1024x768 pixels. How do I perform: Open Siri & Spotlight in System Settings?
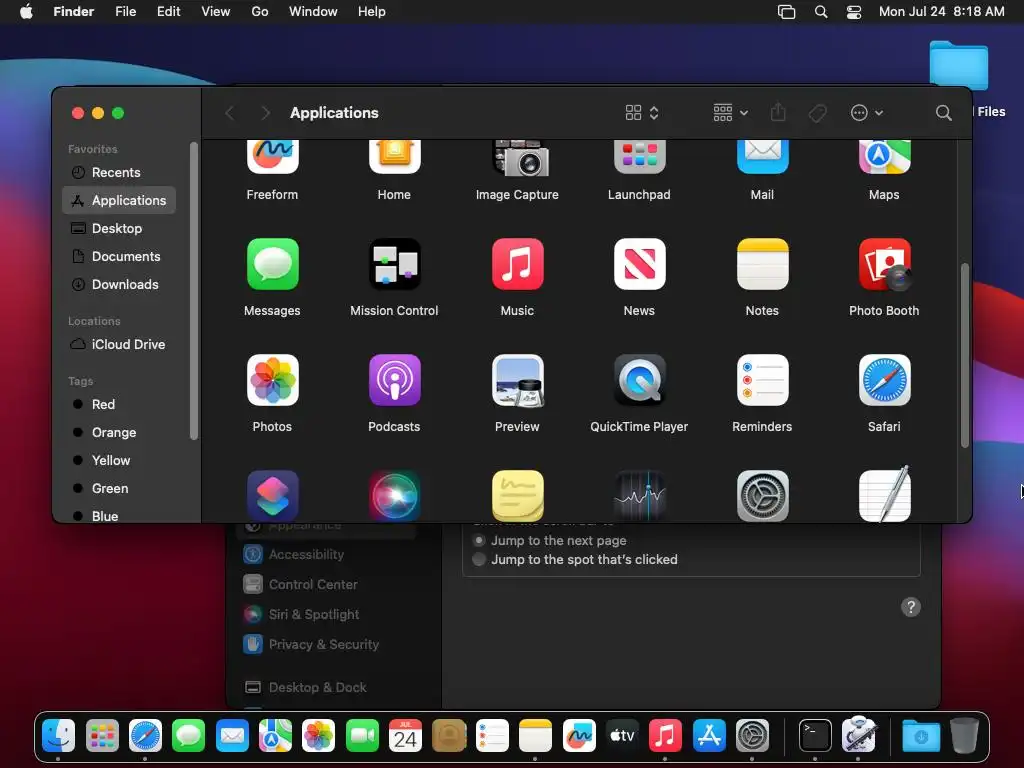point(327,615)
